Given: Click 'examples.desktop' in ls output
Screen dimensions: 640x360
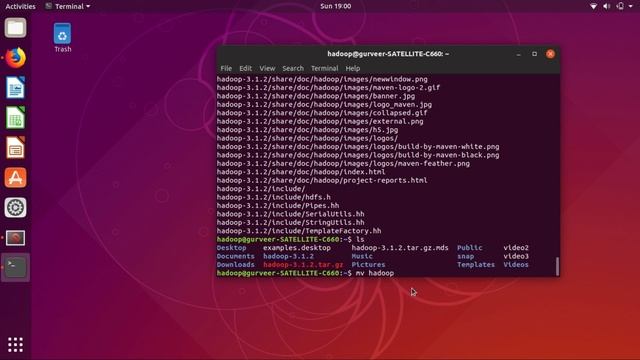Looking at the screenshot, I should tap(297, 248).
